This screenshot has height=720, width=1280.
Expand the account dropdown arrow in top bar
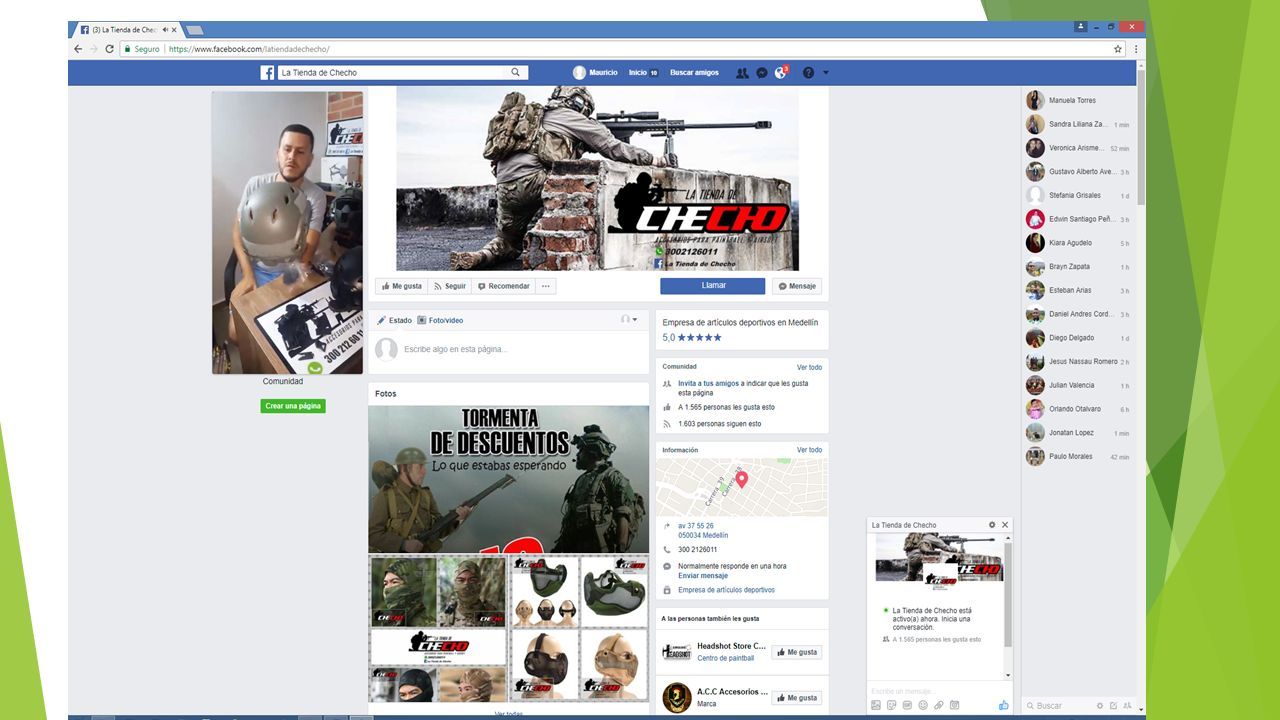(x=826, y=73)
